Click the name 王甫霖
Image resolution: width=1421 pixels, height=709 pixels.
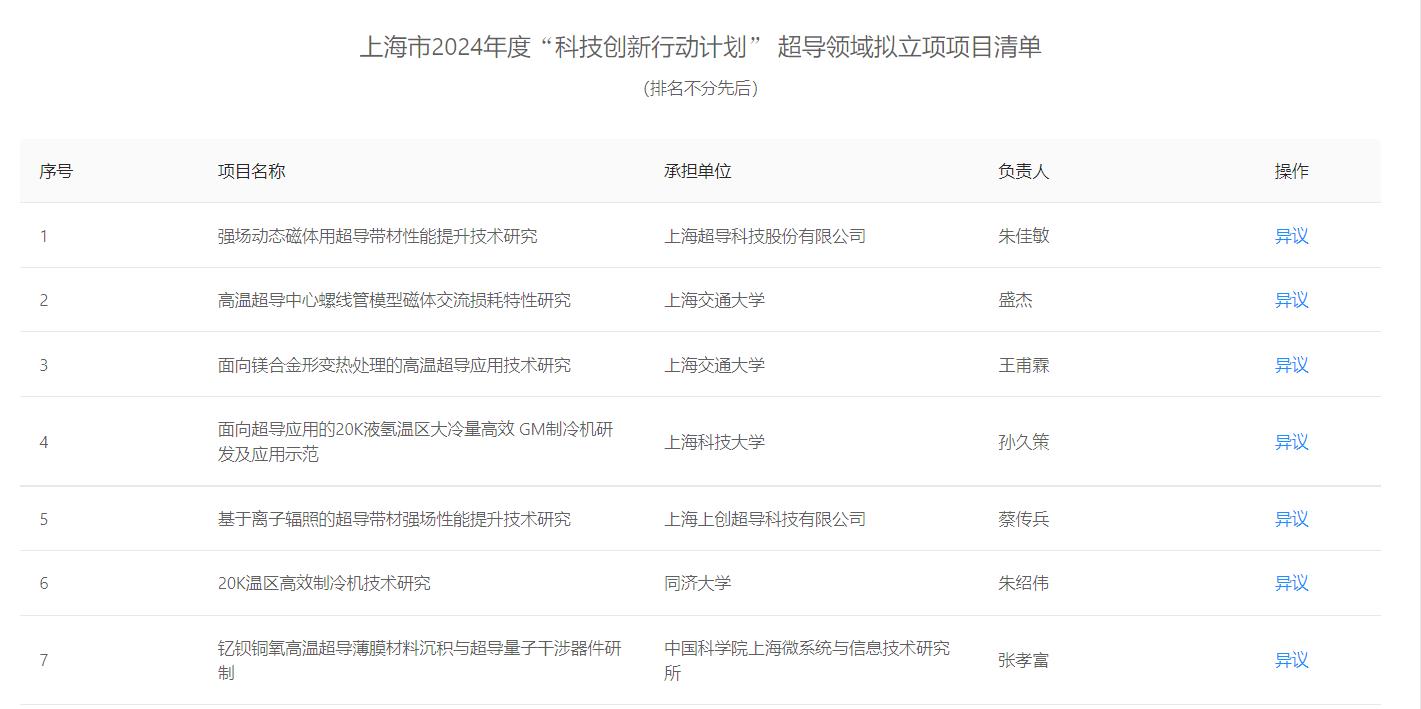pyautogui.click(x=1024, y=365)
